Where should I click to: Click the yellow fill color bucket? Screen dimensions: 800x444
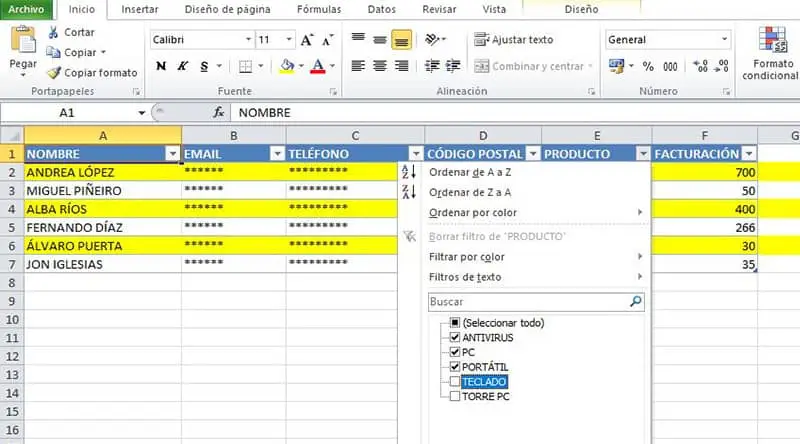tap(287, 66)
